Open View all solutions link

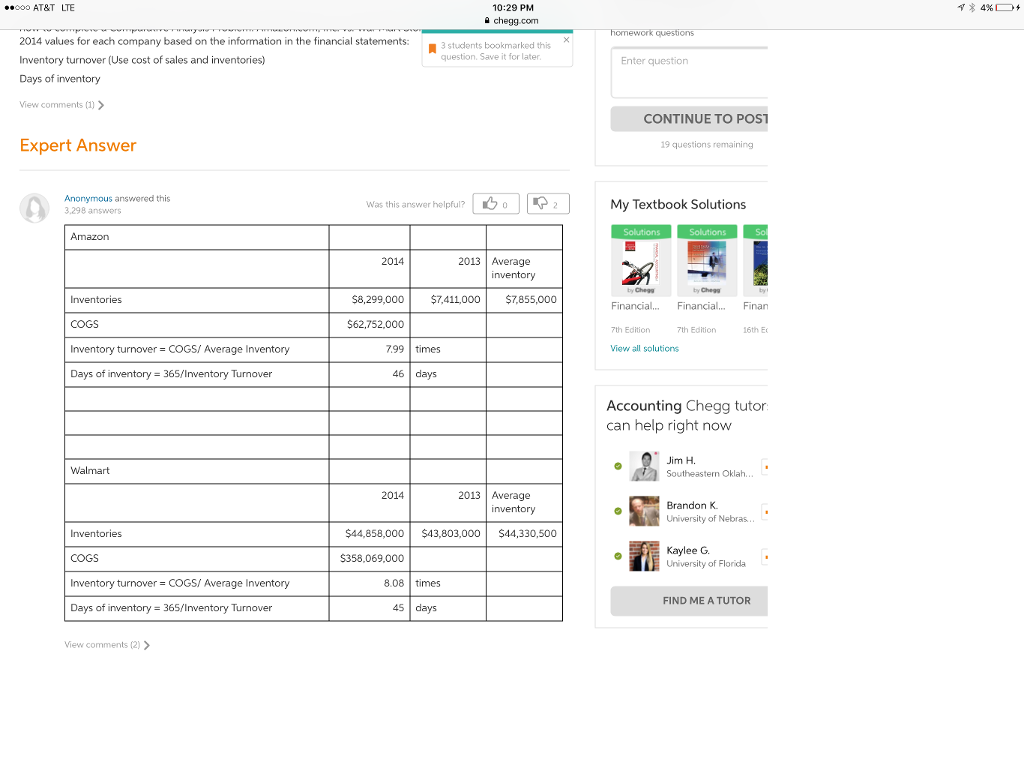[645, 348]
